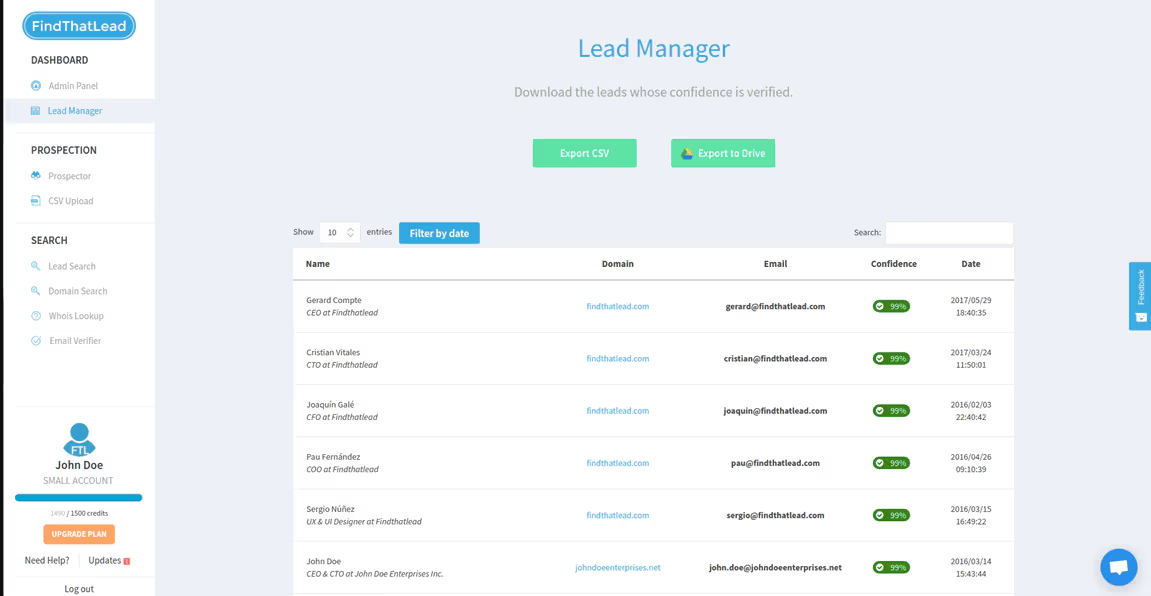The height and width of the screenshot is (596, 1151).
Task: Open the johndoeenterprises.net domain link
Action: [x=617, y=567]
